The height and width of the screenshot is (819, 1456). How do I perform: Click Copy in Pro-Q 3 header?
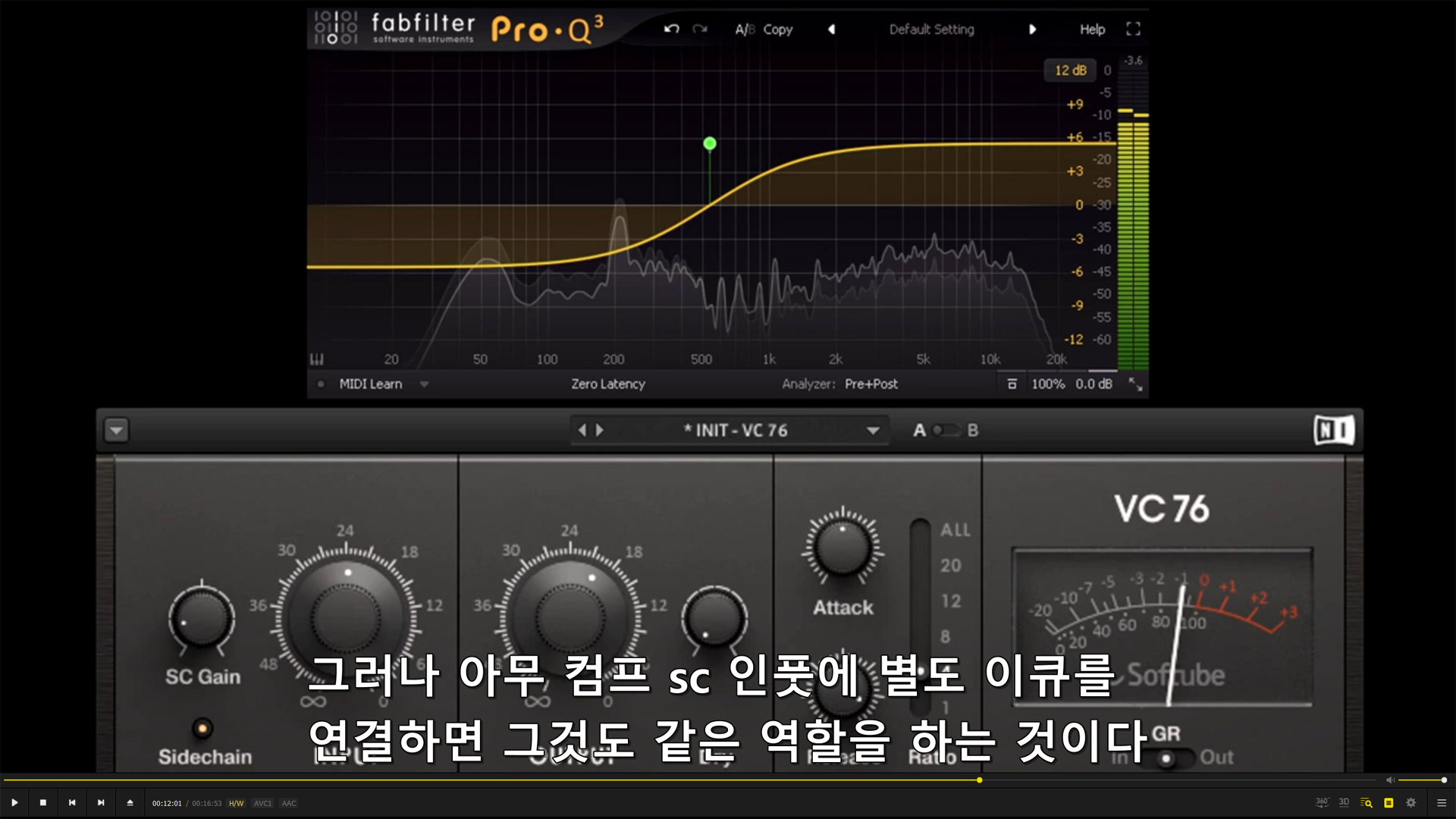[777, 29]
